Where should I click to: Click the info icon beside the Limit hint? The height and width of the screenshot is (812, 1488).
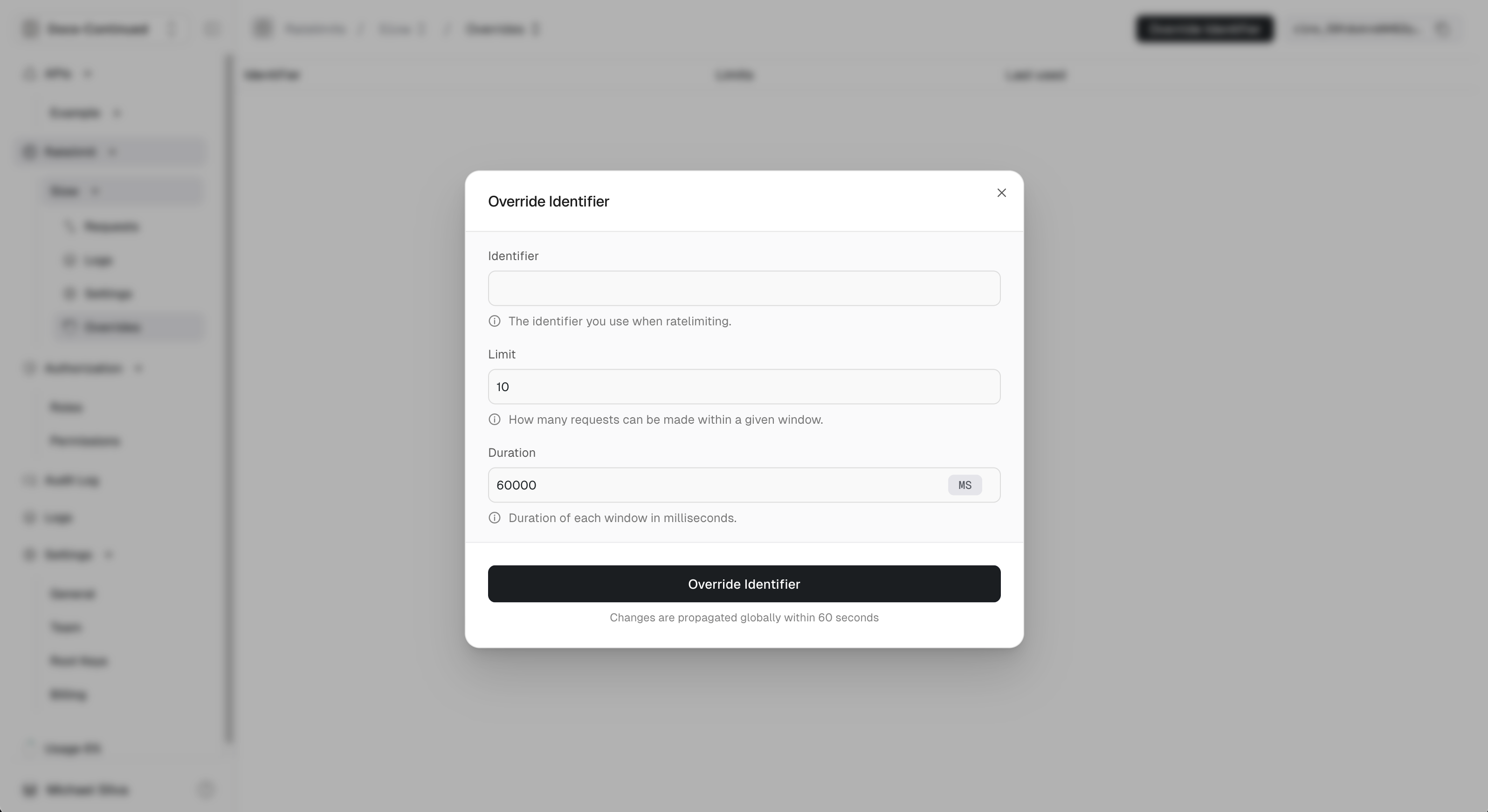[x=495, y=419]
